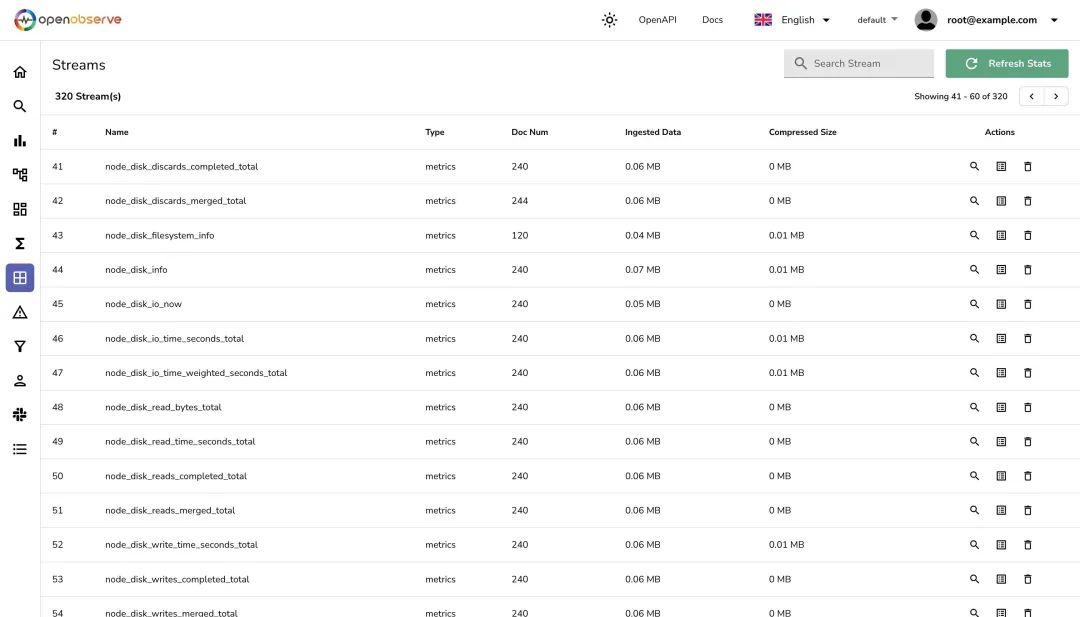Open OpenAPI from the top menu
This screenshot has width=1080, height=617.
tap(657, 18)
